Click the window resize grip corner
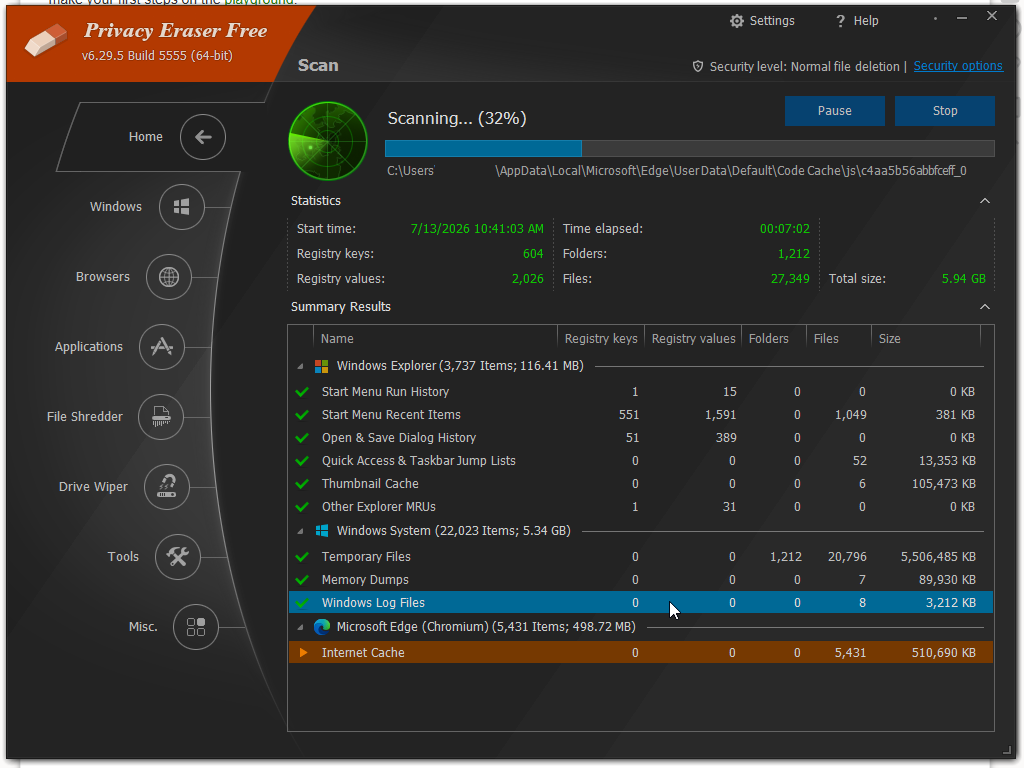The image size is (1024, 768). tap(1006, 750)
